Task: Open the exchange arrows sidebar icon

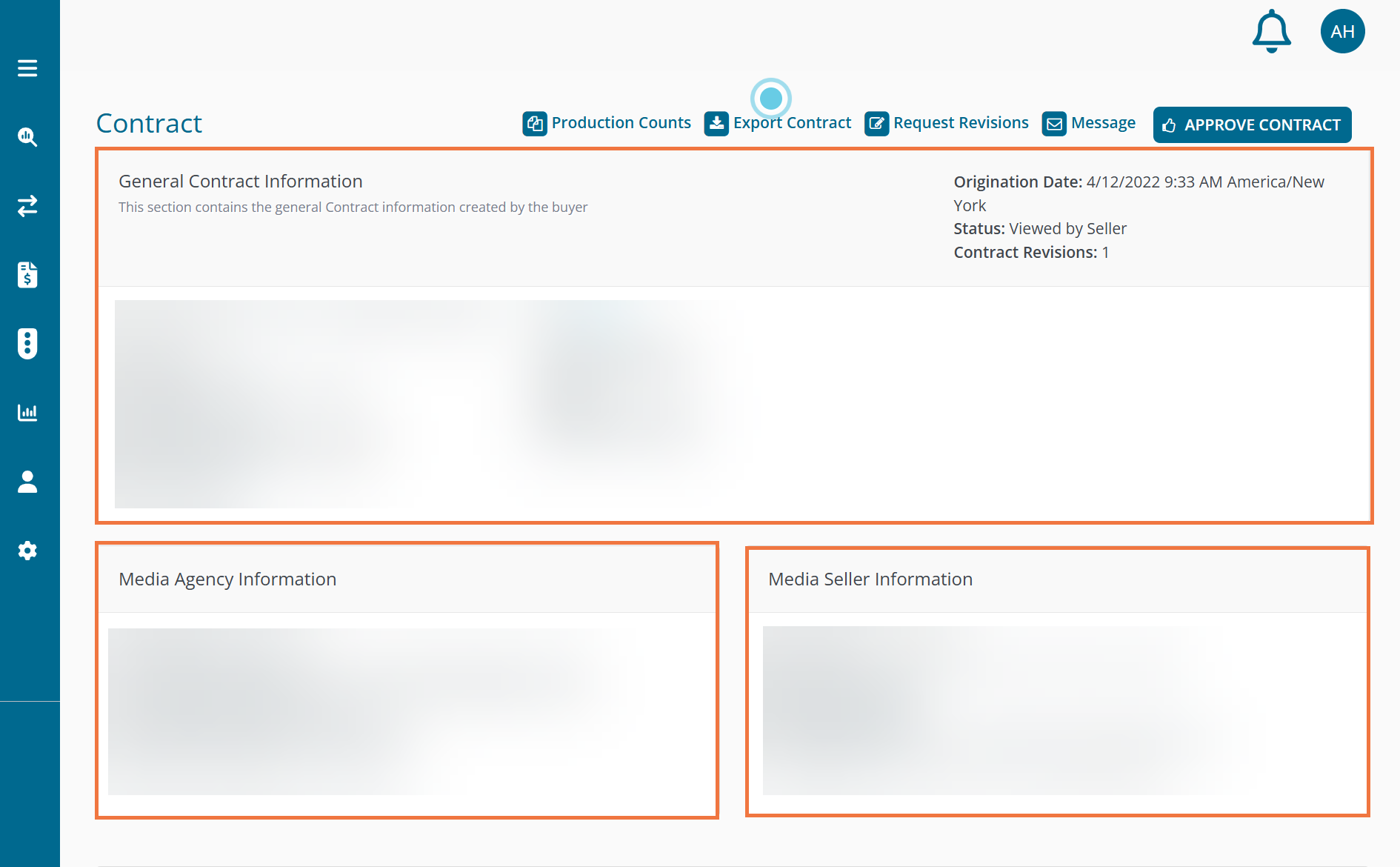Action: (x=27, y=206)
